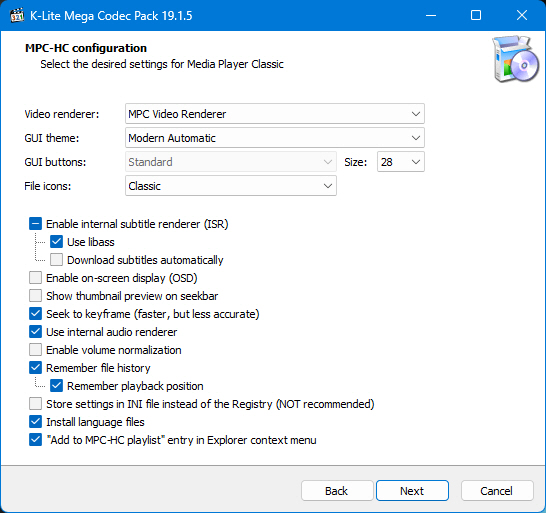Screen dimensions: 546x513
Task: Click the K-Lite clapperboard icon in title bar
Action: 16,16
